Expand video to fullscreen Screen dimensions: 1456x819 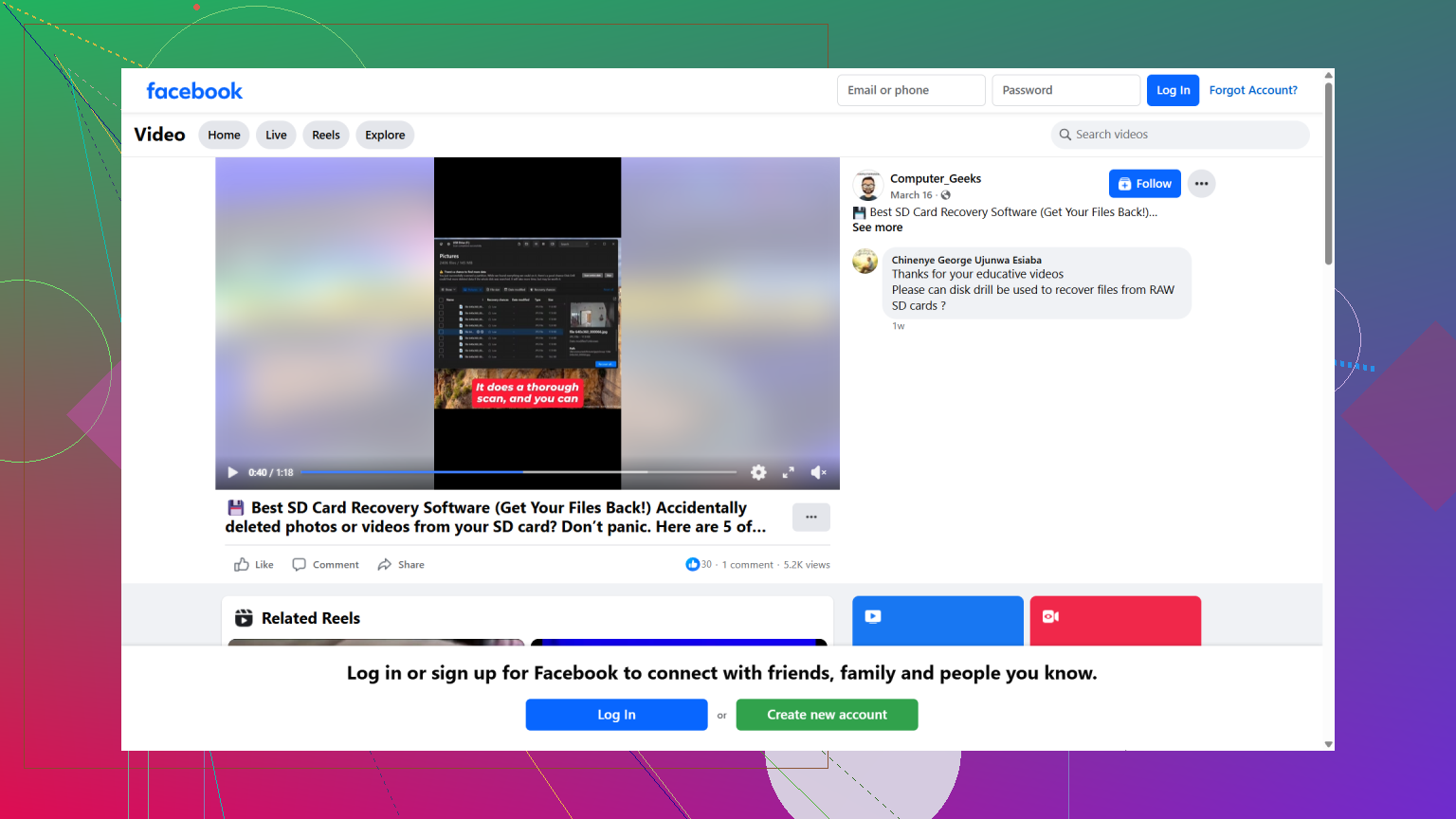point(788,472)
